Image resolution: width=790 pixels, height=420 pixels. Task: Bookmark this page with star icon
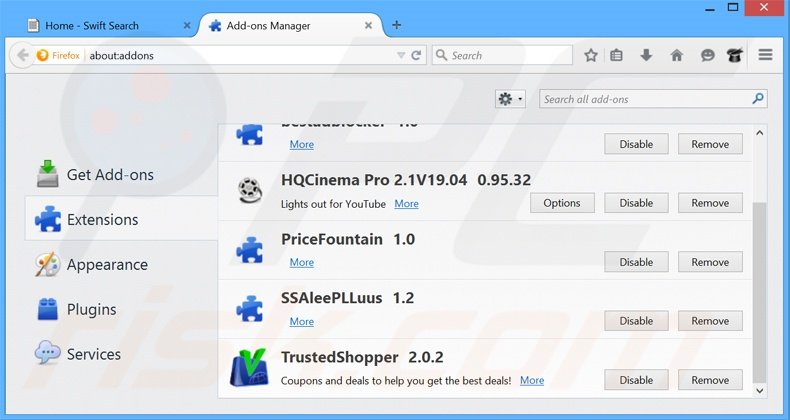click(x=591, y=55)
